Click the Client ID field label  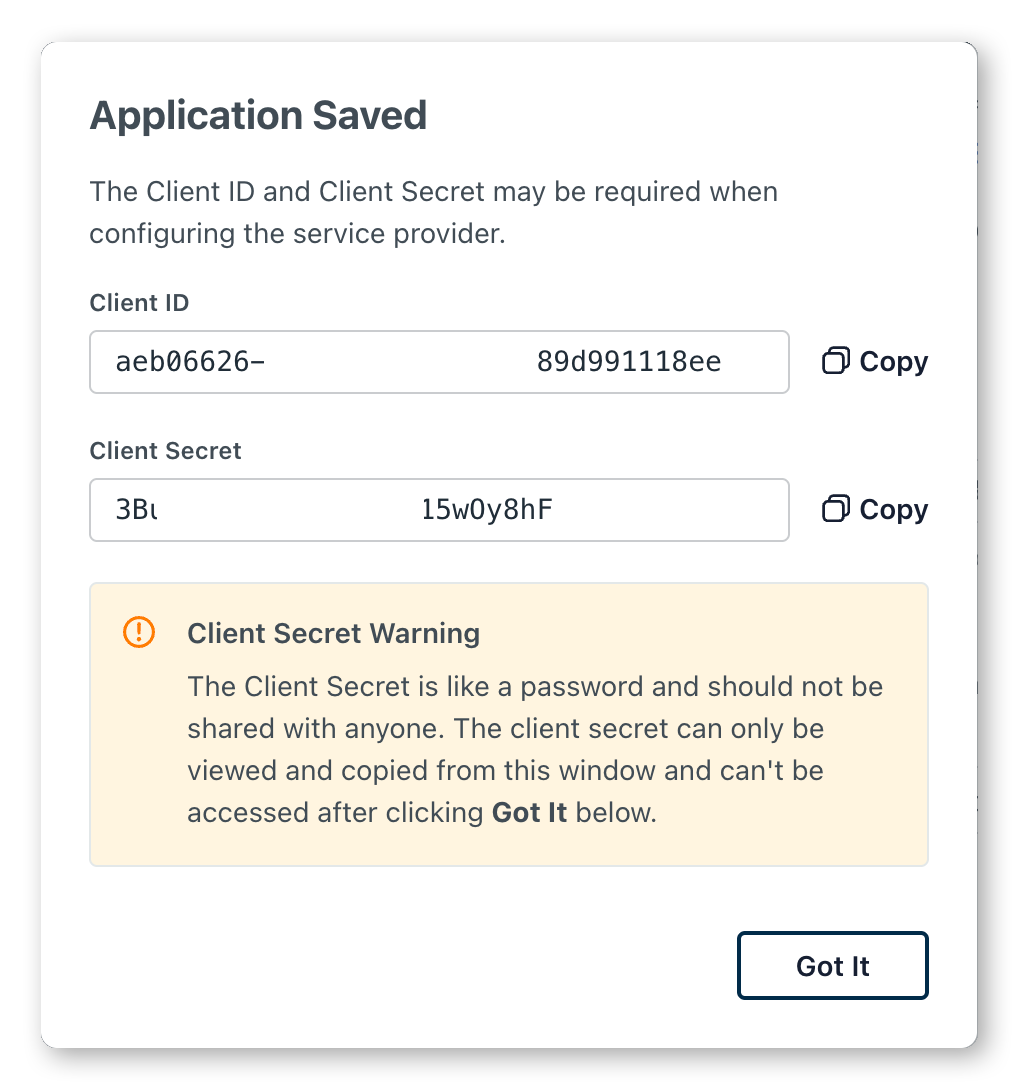click(x=139, y=303)
